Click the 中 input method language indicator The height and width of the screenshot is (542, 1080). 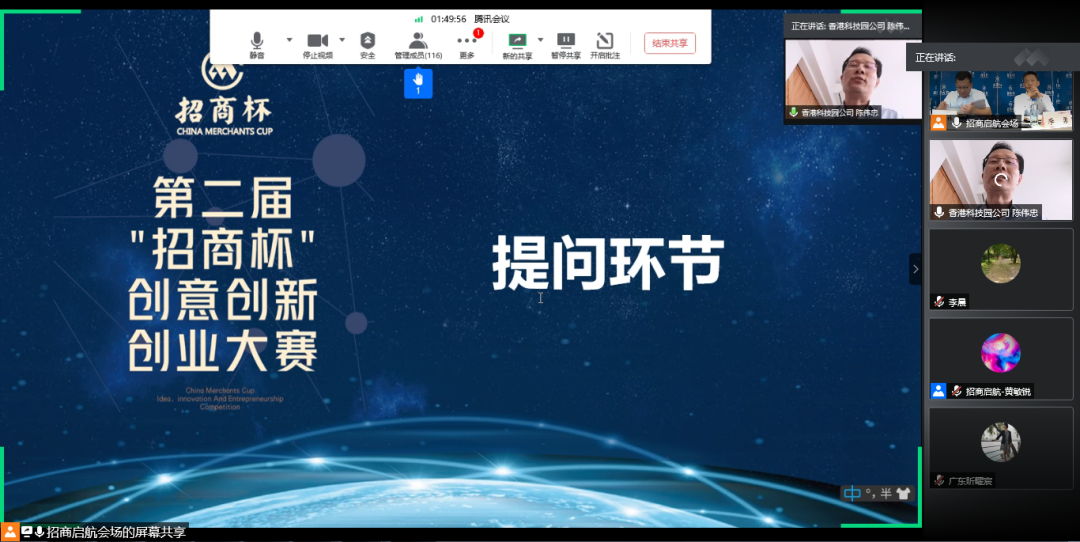(853, 493)
